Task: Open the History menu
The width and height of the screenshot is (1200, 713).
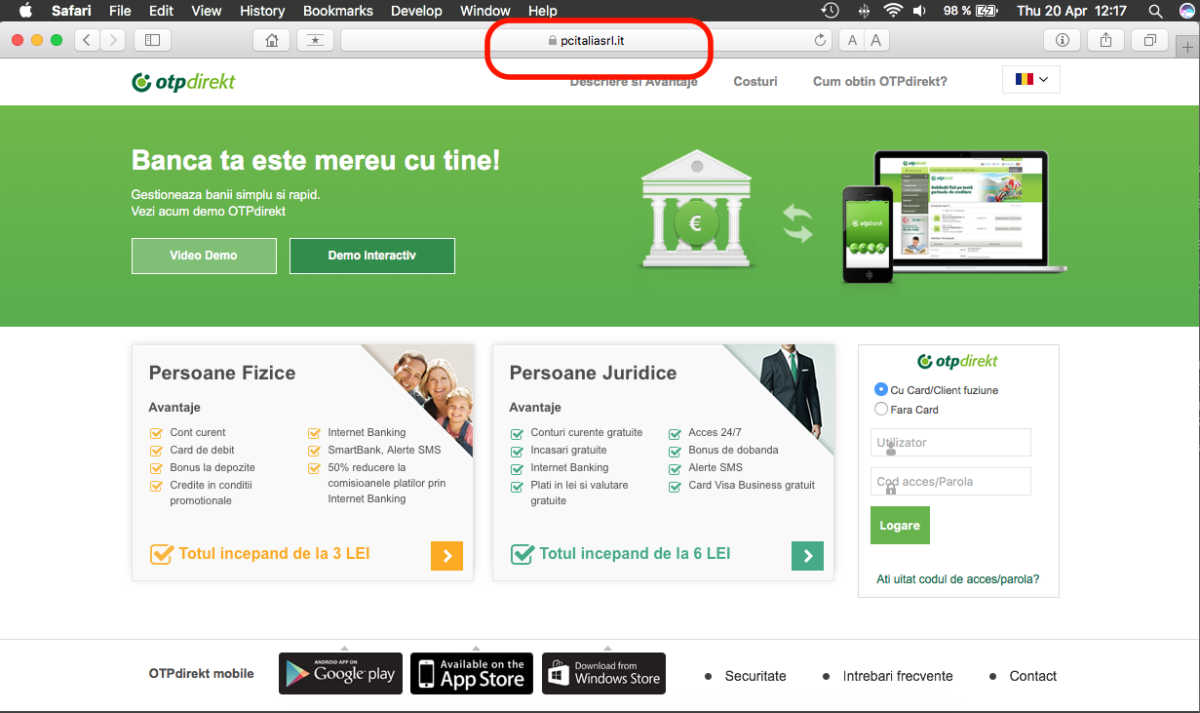Action: pos(262,11)
